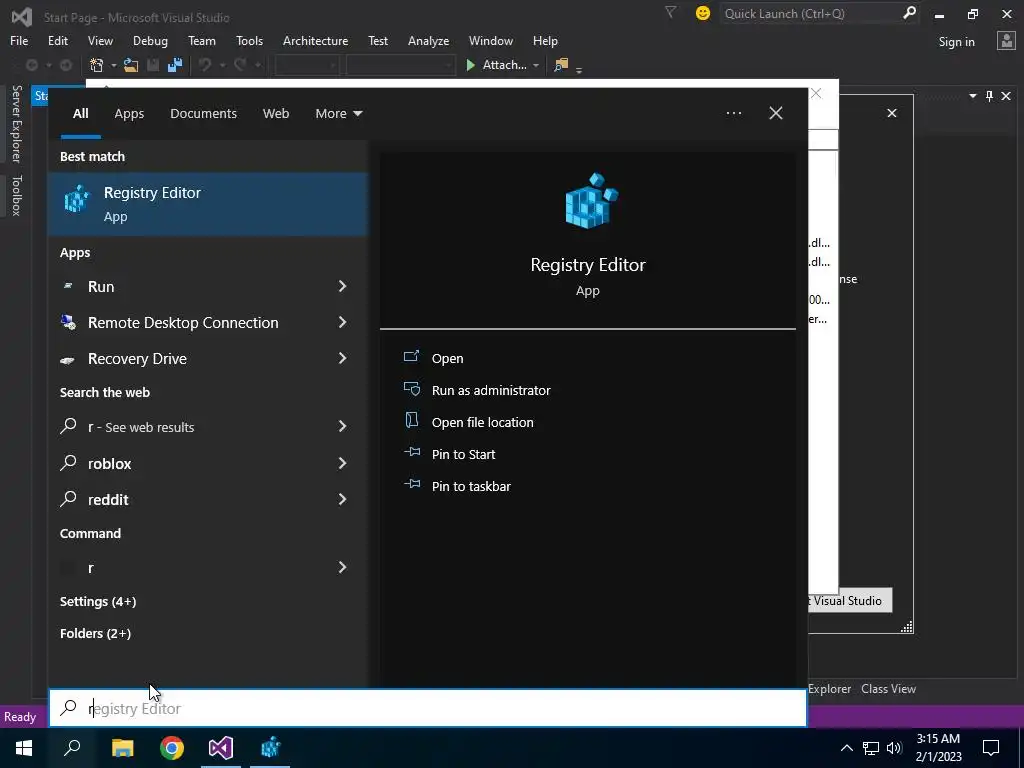This screenshot has width=1024, height=768.
Task: Click Sign in
Action: click(x=956, y=42)
